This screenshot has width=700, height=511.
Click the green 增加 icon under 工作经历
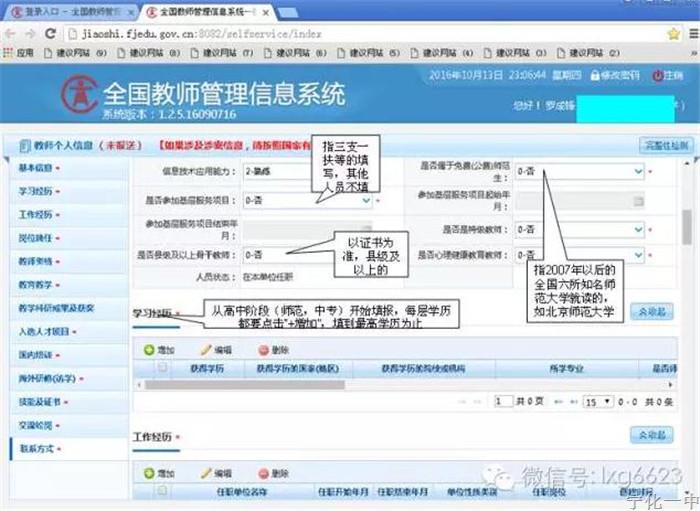(x=149, y=473)
